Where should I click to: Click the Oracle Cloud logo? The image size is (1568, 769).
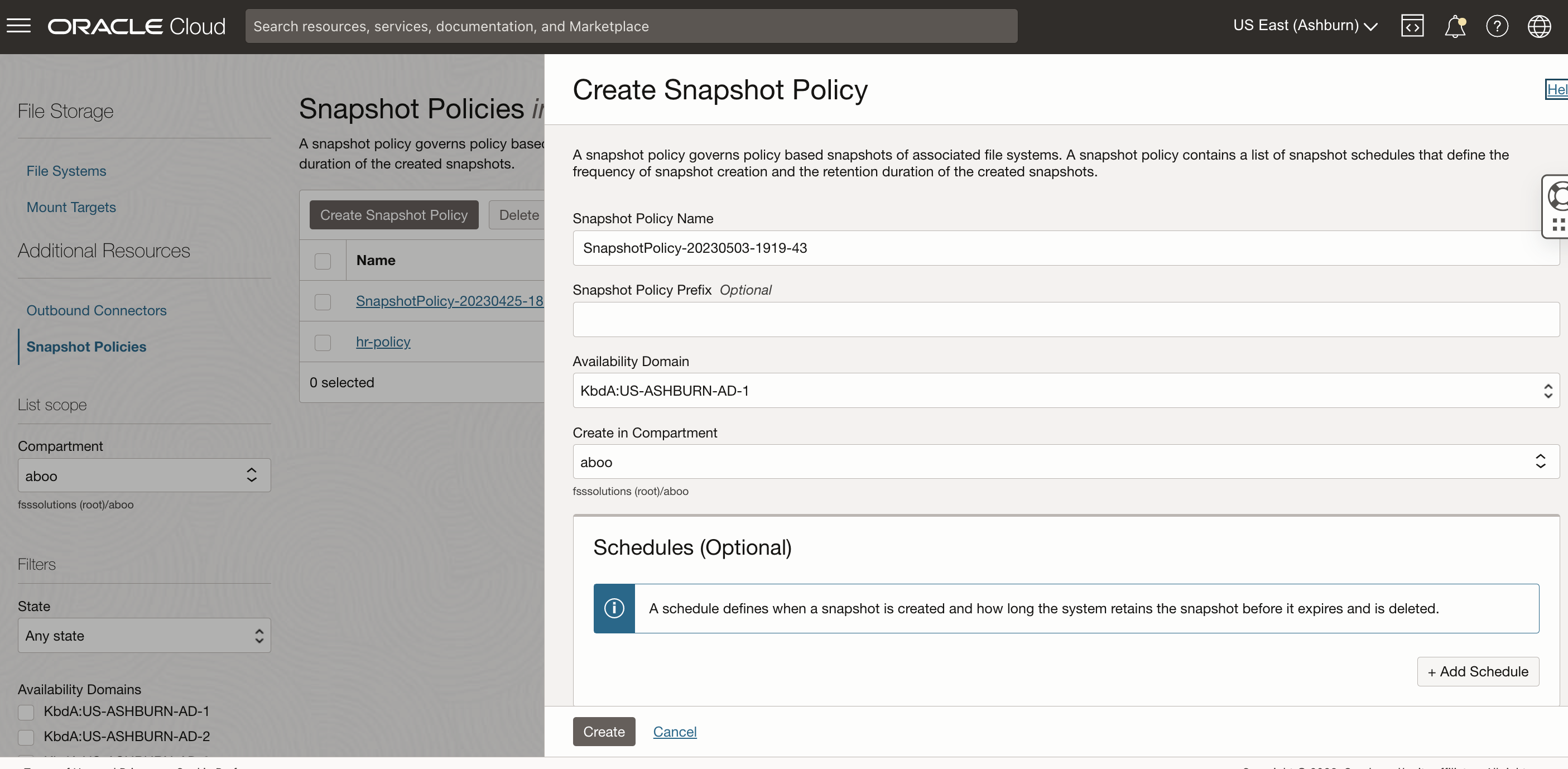click(136, 26)
